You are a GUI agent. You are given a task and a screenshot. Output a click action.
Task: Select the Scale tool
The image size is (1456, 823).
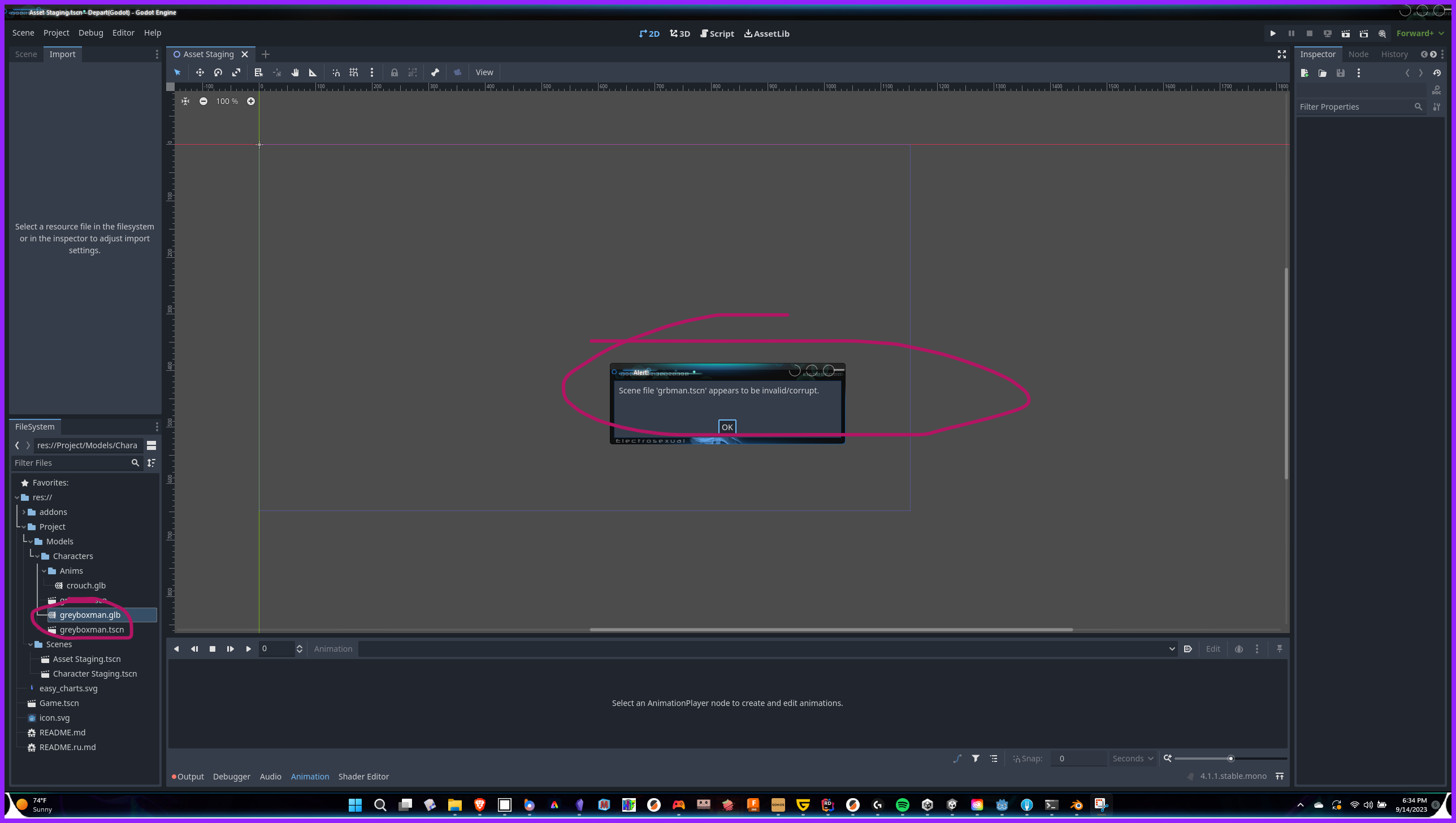point(236,72)
